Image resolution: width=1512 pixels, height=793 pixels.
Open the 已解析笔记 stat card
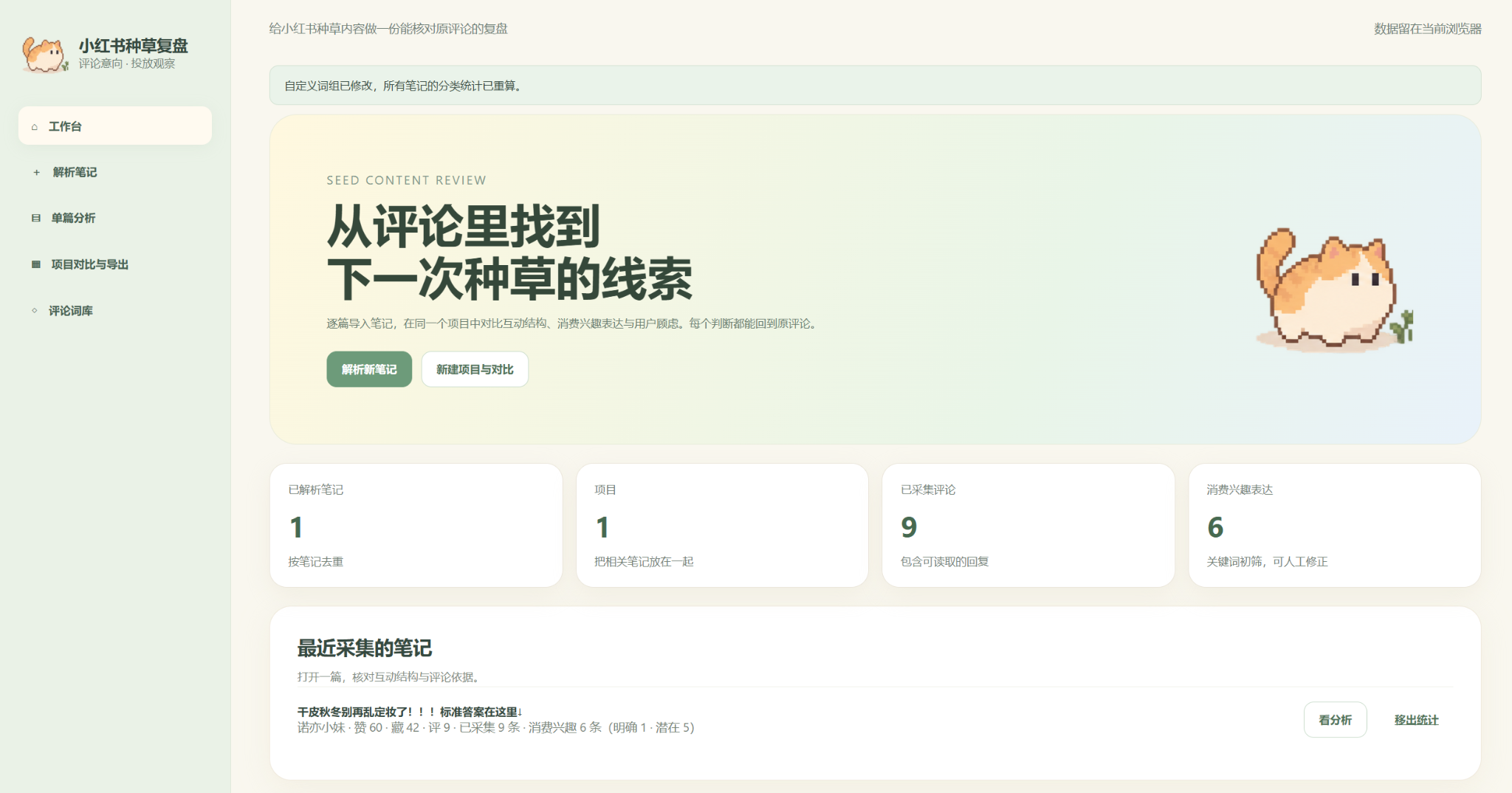coord(416,525)
